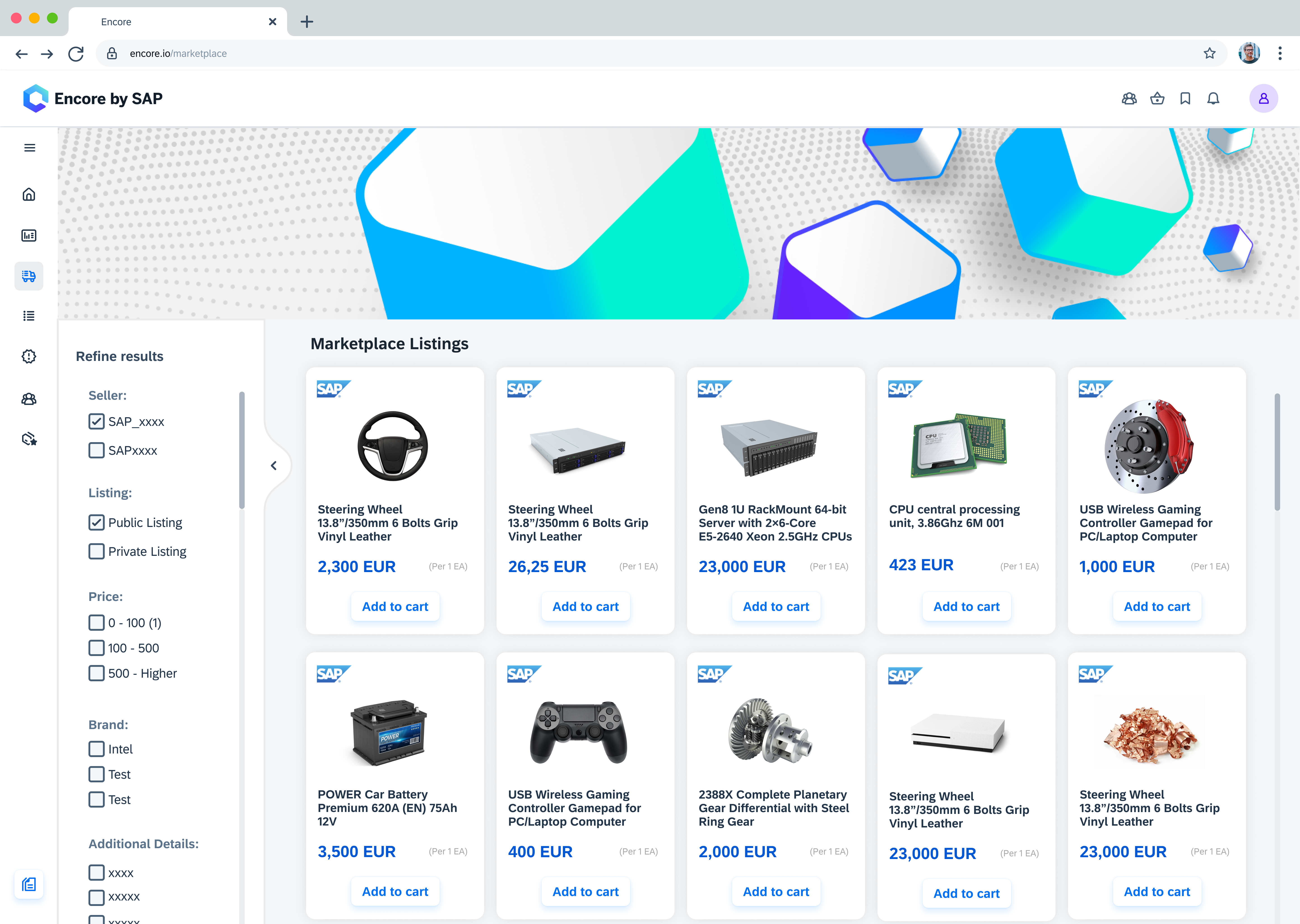Open the users group sidebar icon
This screenshot has height=924, width=1300.
point(29,398)
